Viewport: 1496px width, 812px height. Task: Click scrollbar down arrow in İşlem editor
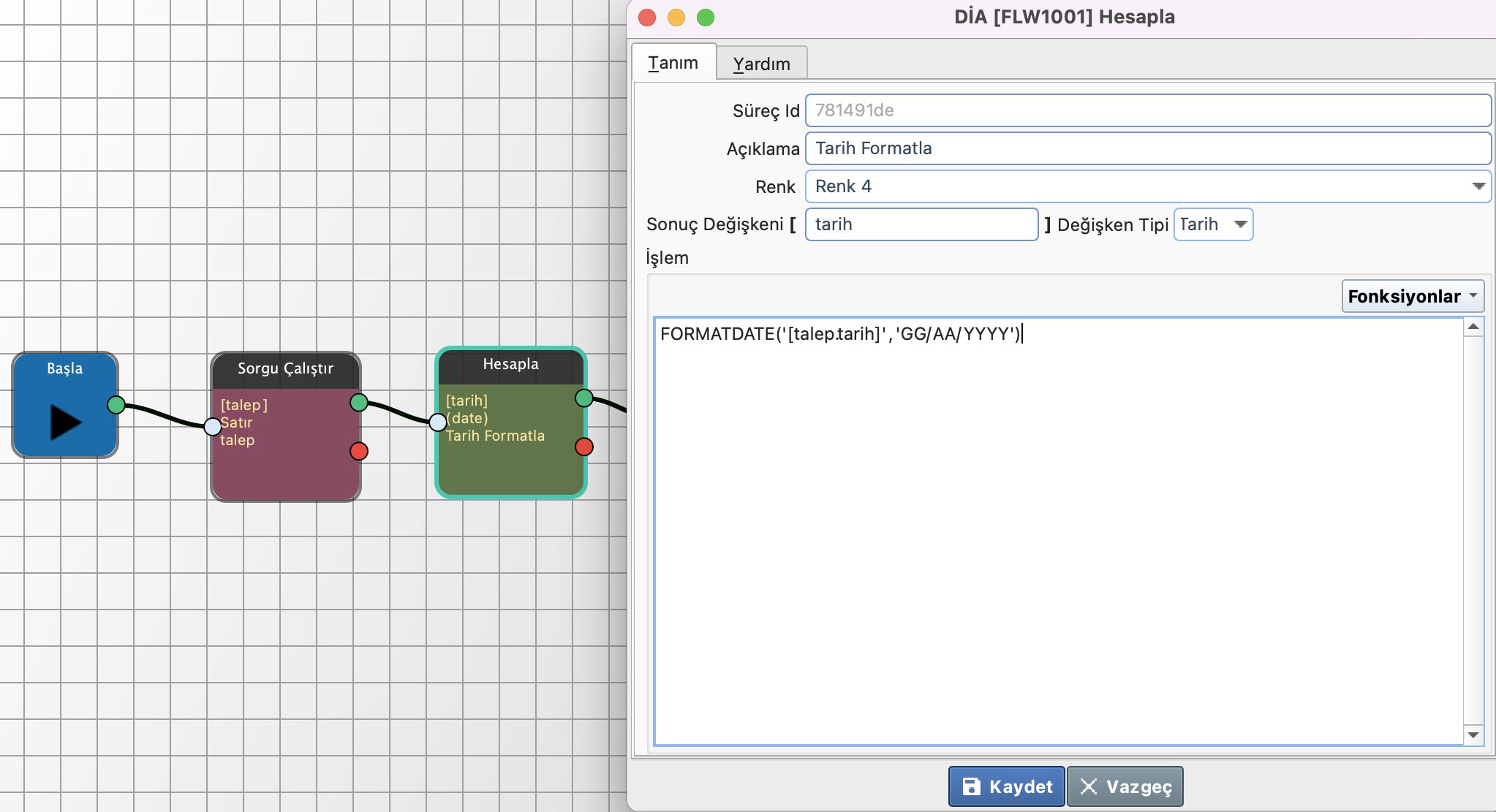click(x=1473, y=735)
